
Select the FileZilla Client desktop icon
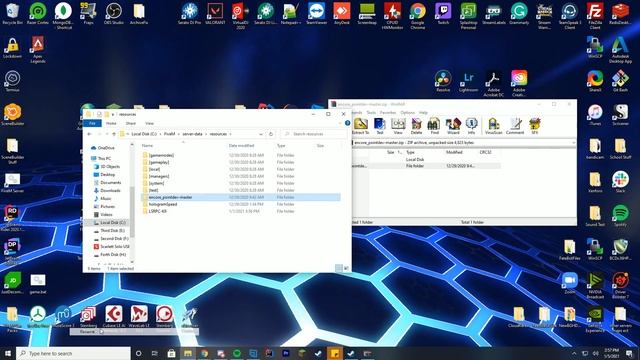tap(595, 16)
